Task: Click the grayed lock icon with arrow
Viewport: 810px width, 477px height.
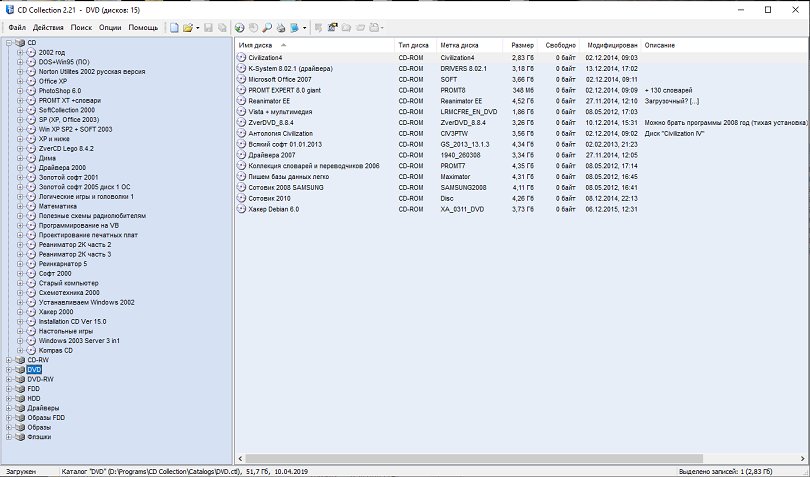Action: 375,27
